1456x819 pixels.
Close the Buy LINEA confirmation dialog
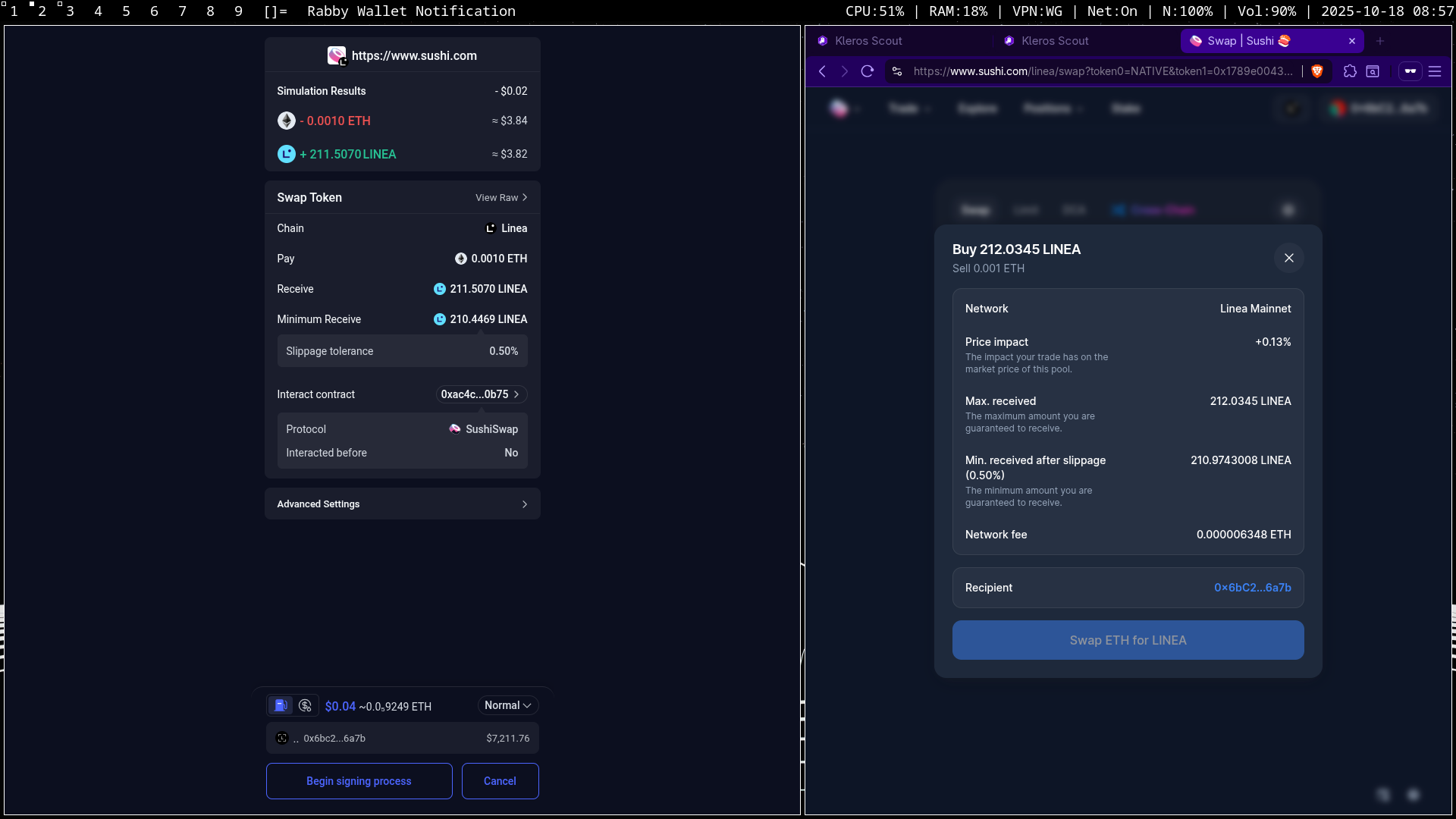(x=1288, y=258)
